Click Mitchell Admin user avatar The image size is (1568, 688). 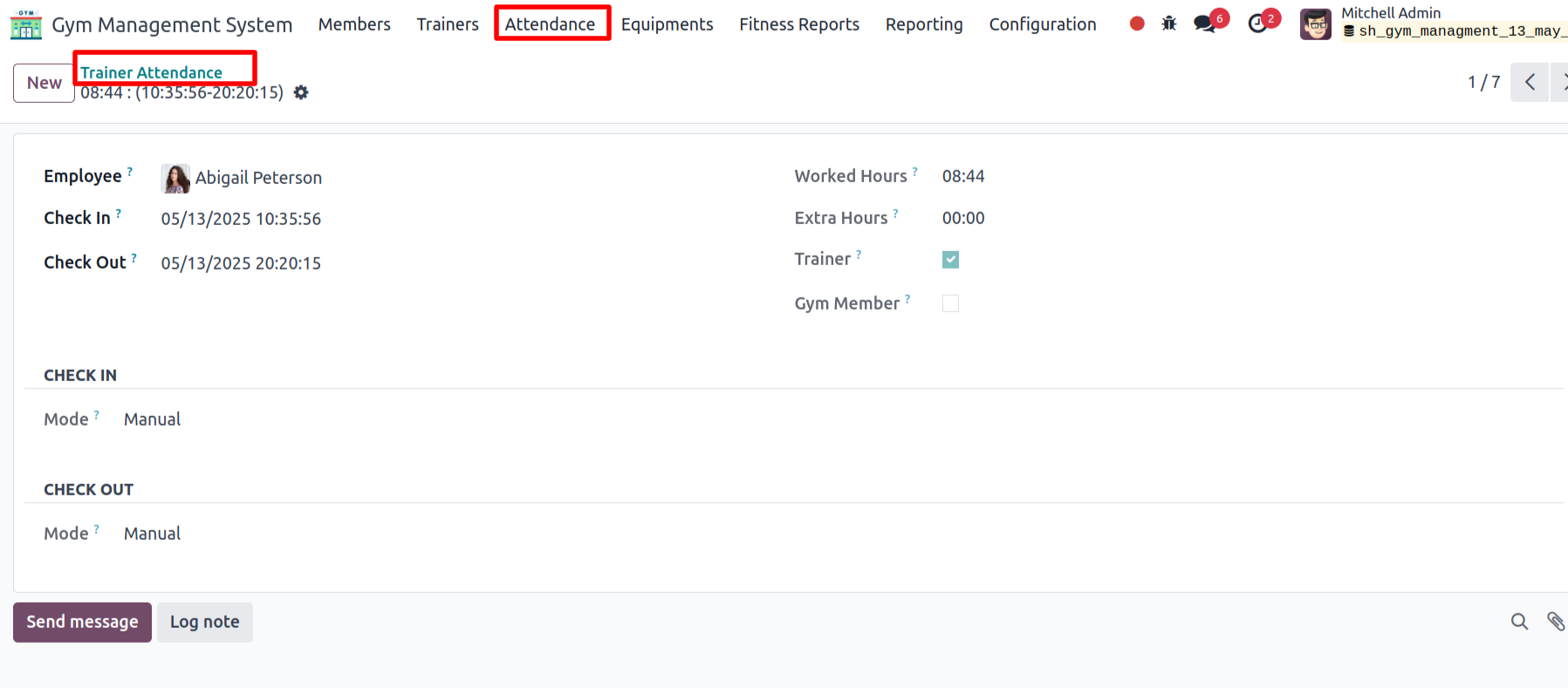coord(1316,24)
